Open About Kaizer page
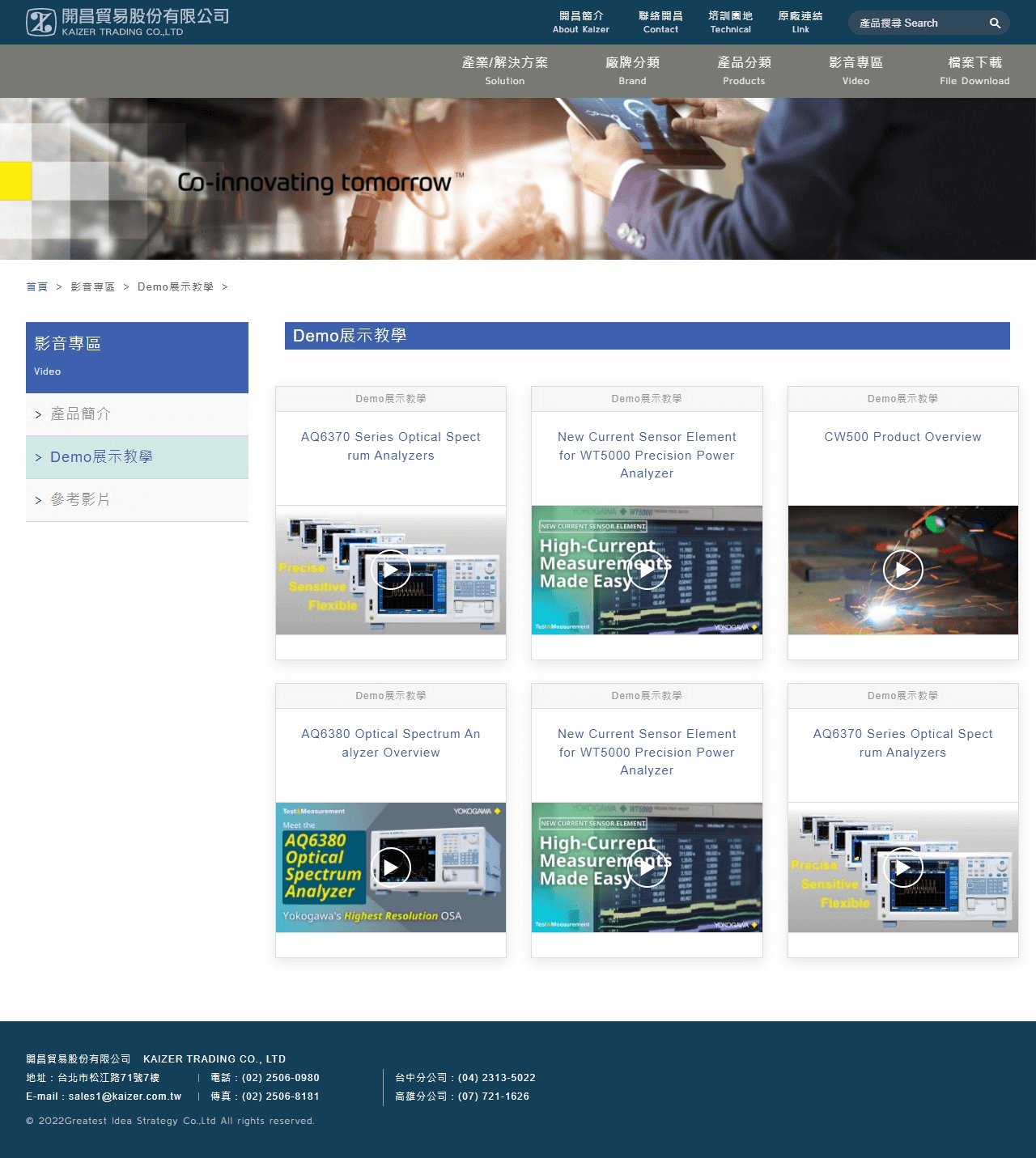Viewport: 1036px width, 1158px height. [581, 23]
